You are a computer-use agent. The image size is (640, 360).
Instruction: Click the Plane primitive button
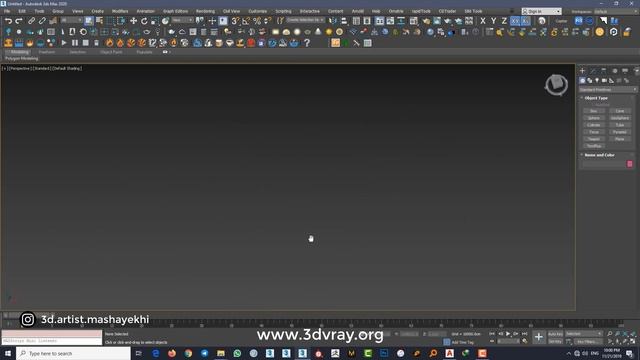click(620, 139)
